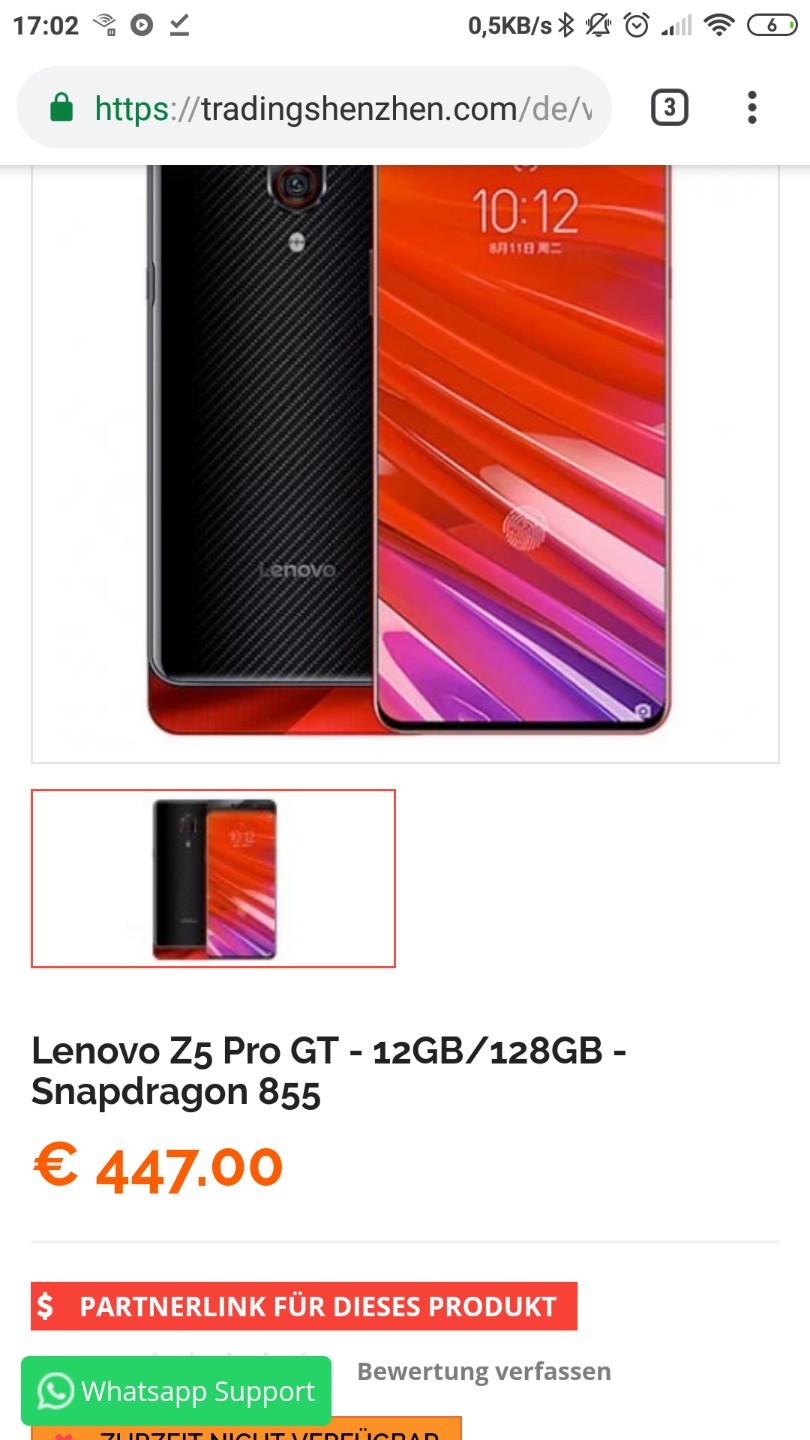Tap the Whatsapp Support button label
This screenshot has width=810, height=1440.
tap(198, 1391)
